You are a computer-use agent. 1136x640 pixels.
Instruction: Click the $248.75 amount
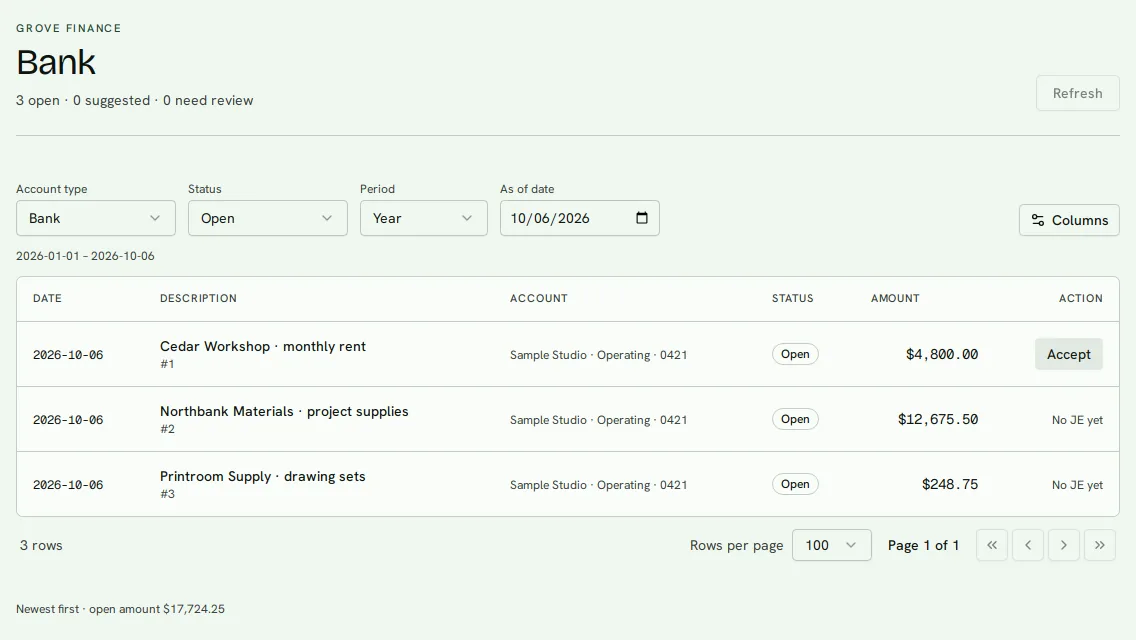click(949, 484)
